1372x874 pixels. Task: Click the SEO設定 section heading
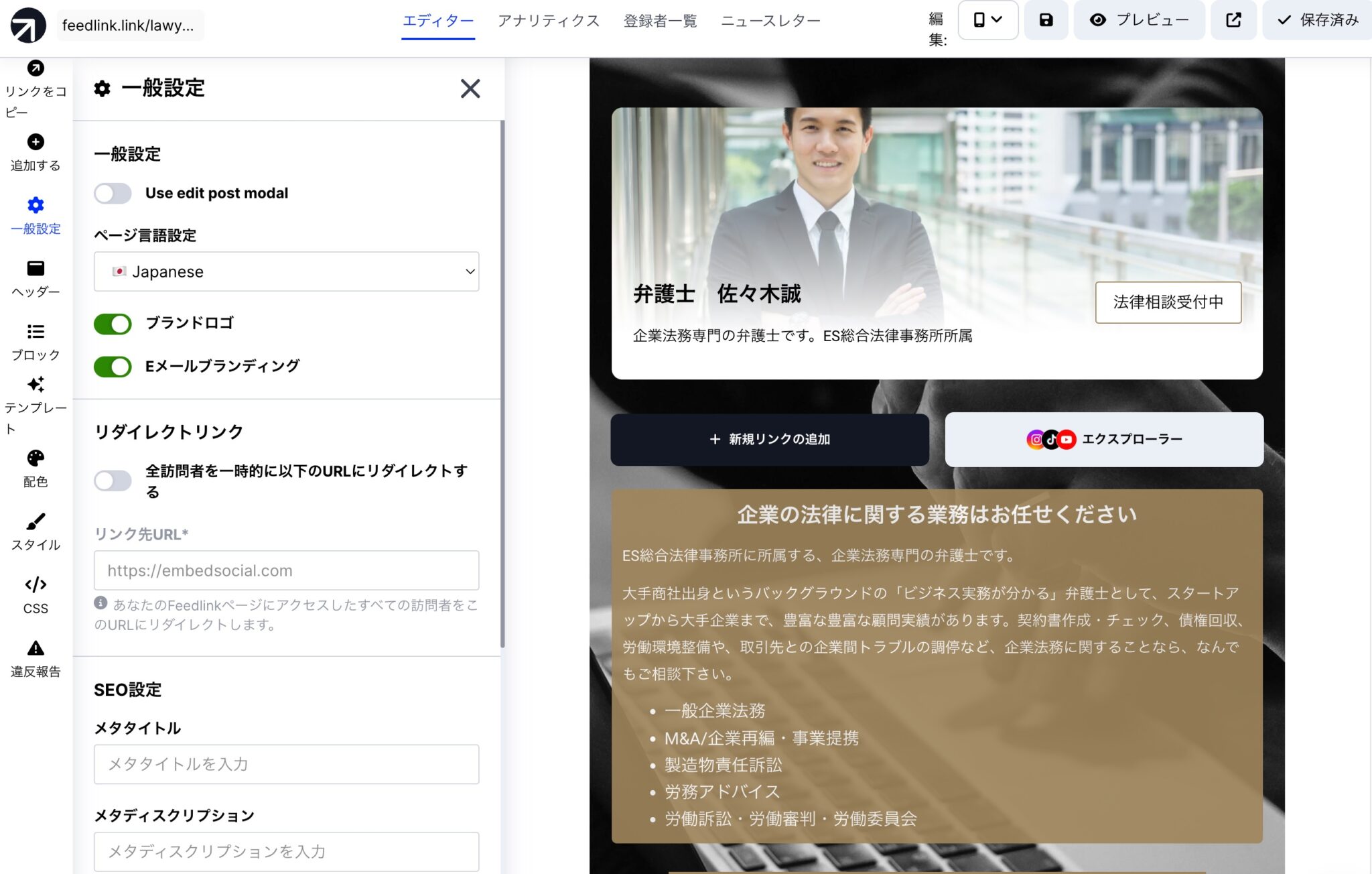click(127, 690)
